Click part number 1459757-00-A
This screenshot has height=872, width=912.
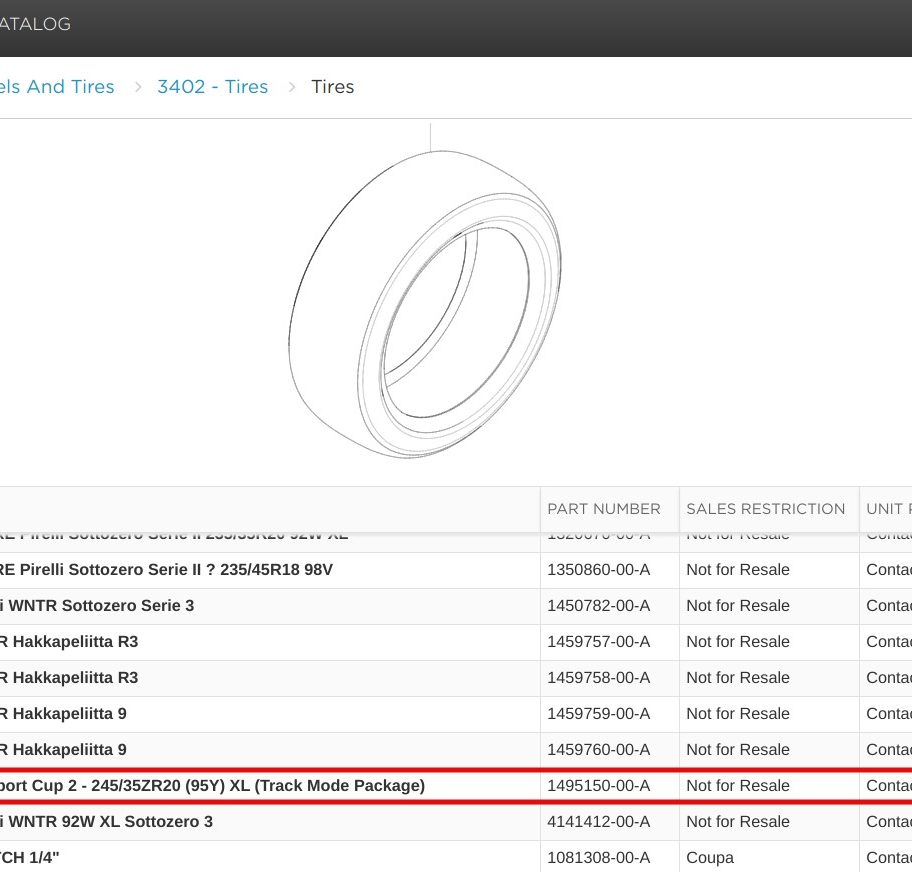coord(598,642)
